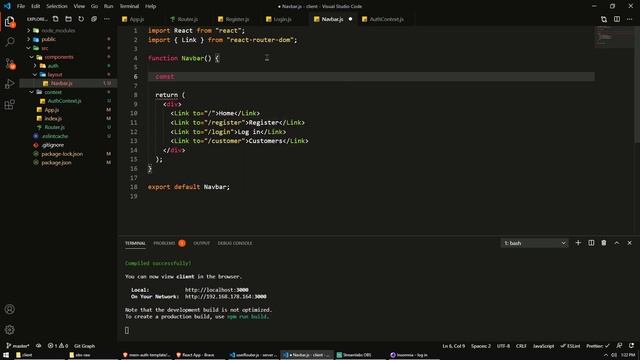
Task: Open the Extensions view icon
Action: pyautogui.click(x=10, y=104)
